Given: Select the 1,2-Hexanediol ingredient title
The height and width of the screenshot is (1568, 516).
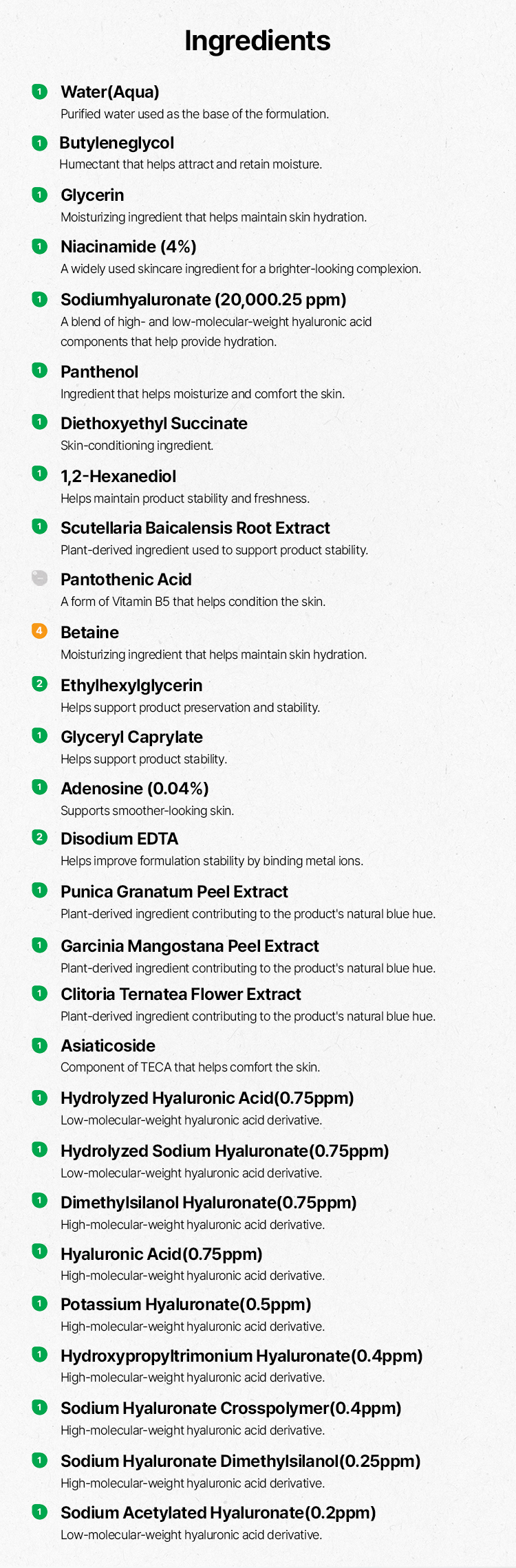Looking at the screenshot, I should [x=118, y=476].
